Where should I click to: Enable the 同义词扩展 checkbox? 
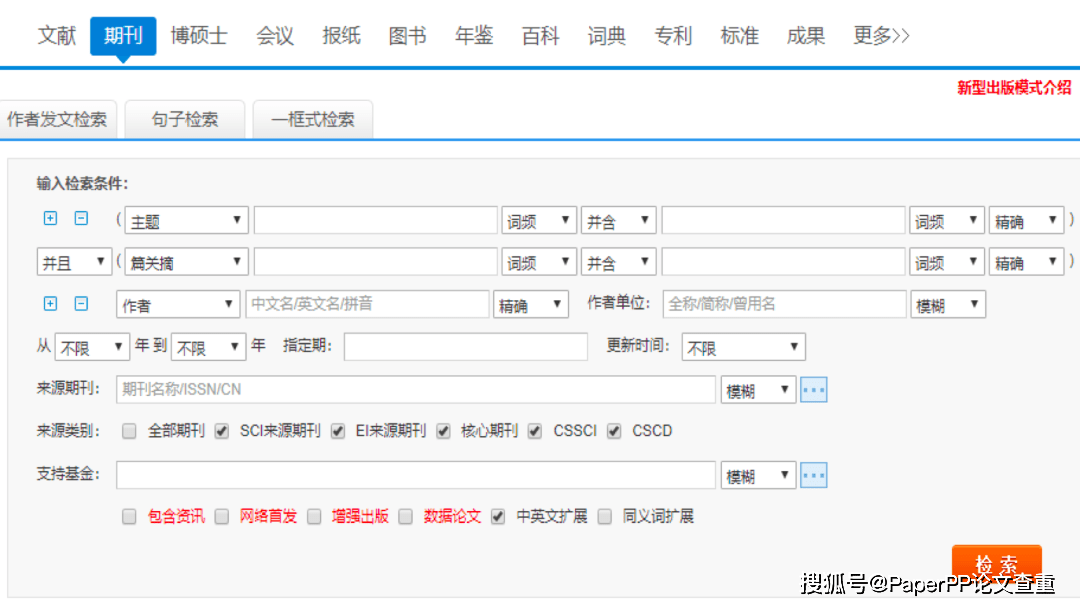pos(604,517)
